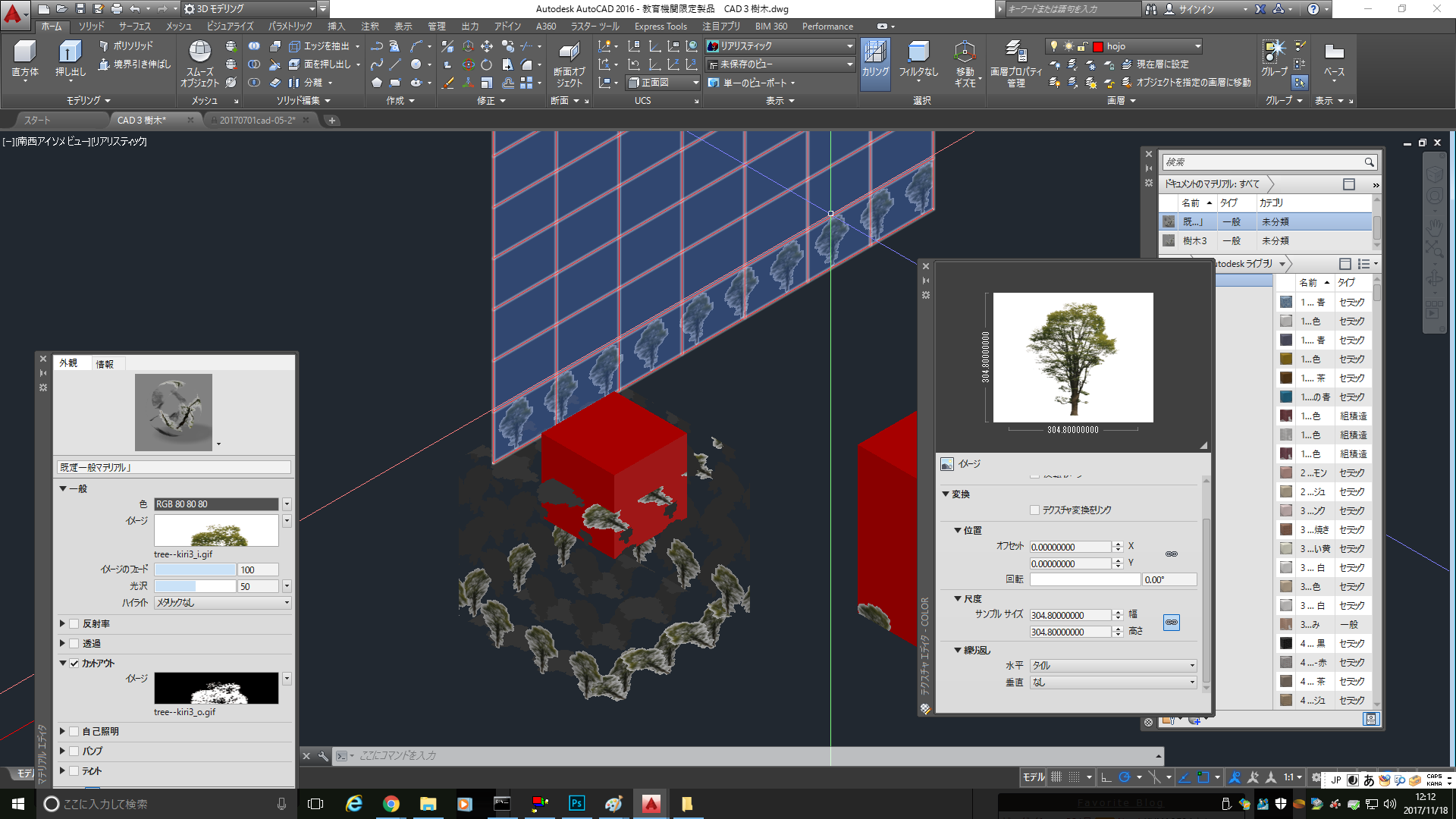Switch to the 情報 tab

coord(105,364)
